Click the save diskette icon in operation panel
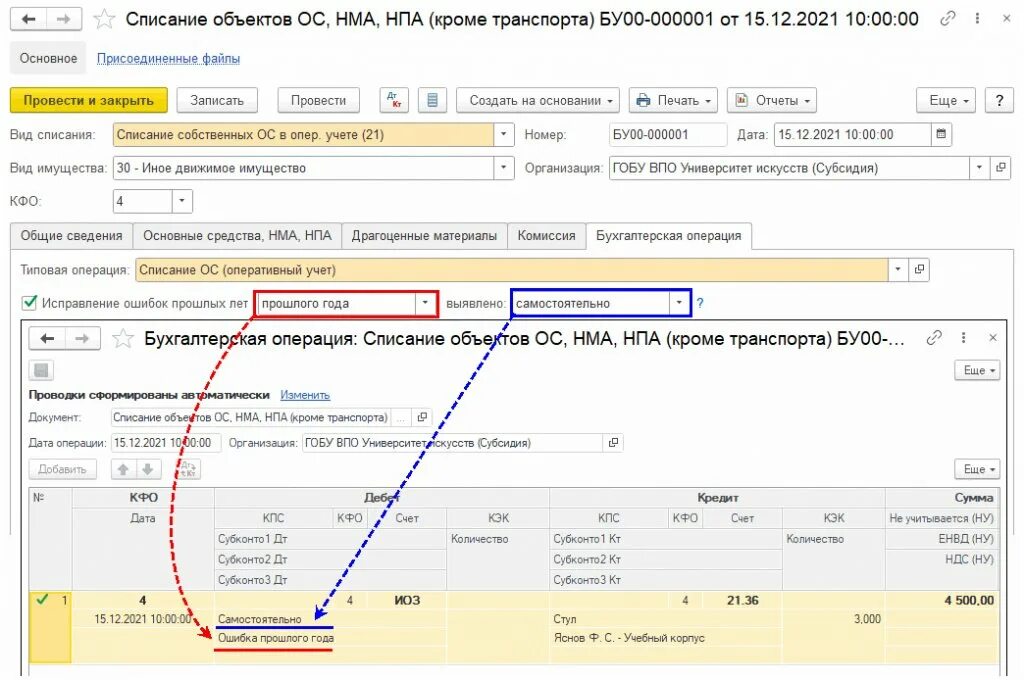Image resolution: width=1024 pixels, height=680 pixels. tap(41, 370)
